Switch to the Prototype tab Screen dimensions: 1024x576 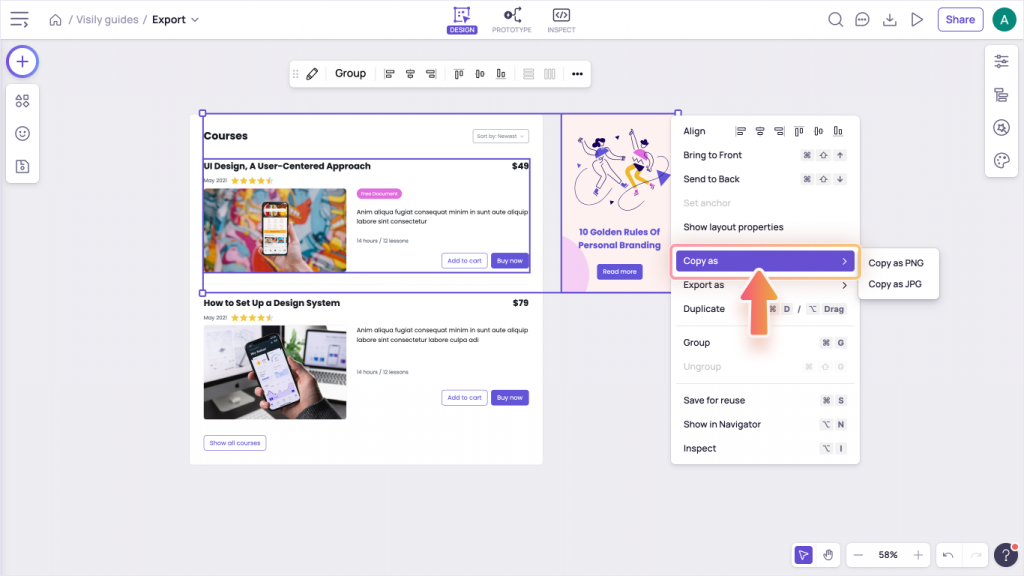512,20
